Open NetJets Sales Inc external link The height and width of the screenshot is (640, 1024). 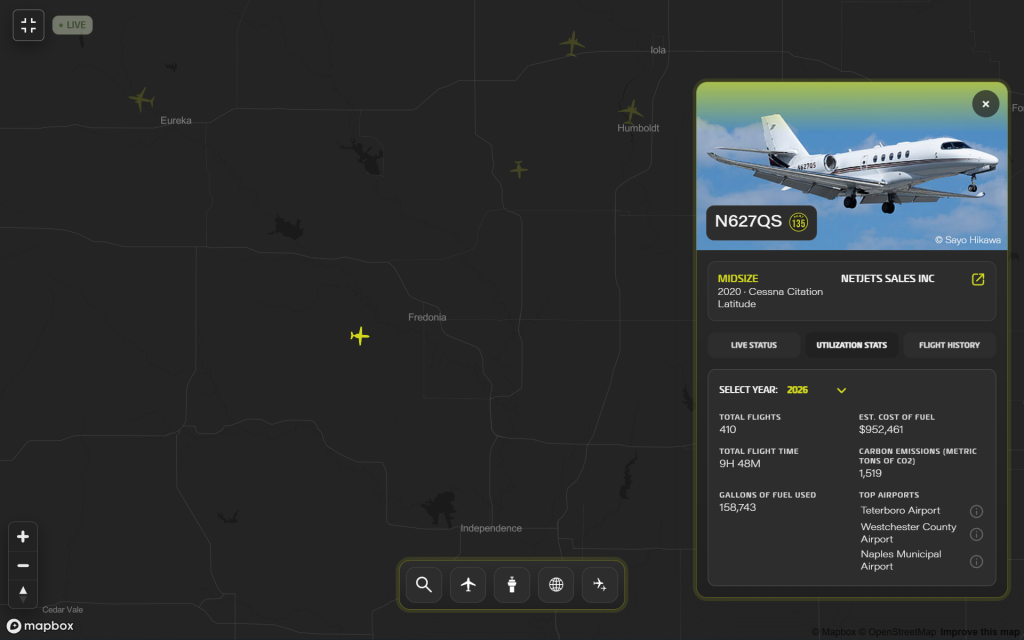coord(978,280)
